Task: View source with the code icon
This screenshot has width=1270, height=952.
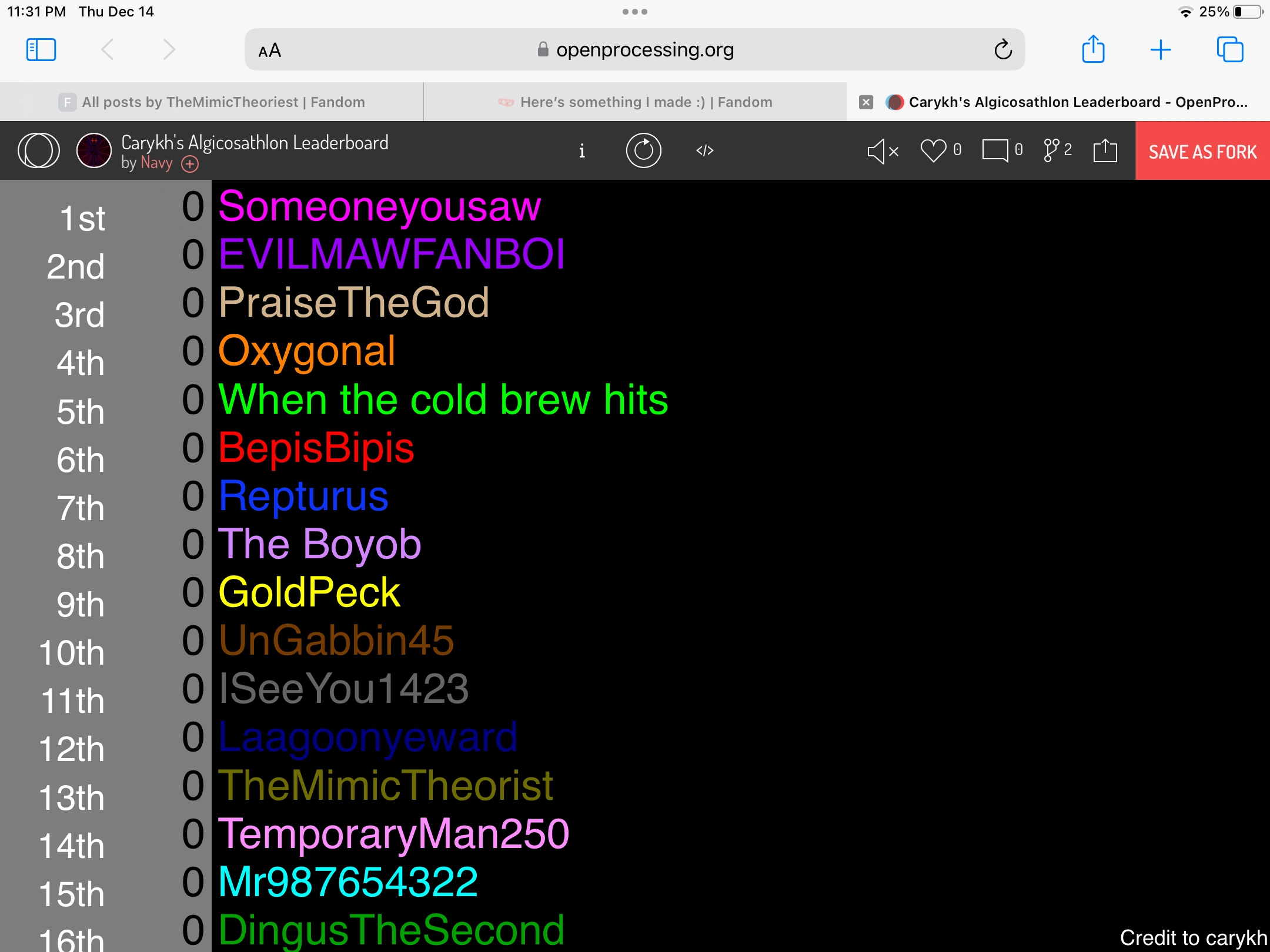Action: click(704, 151)
